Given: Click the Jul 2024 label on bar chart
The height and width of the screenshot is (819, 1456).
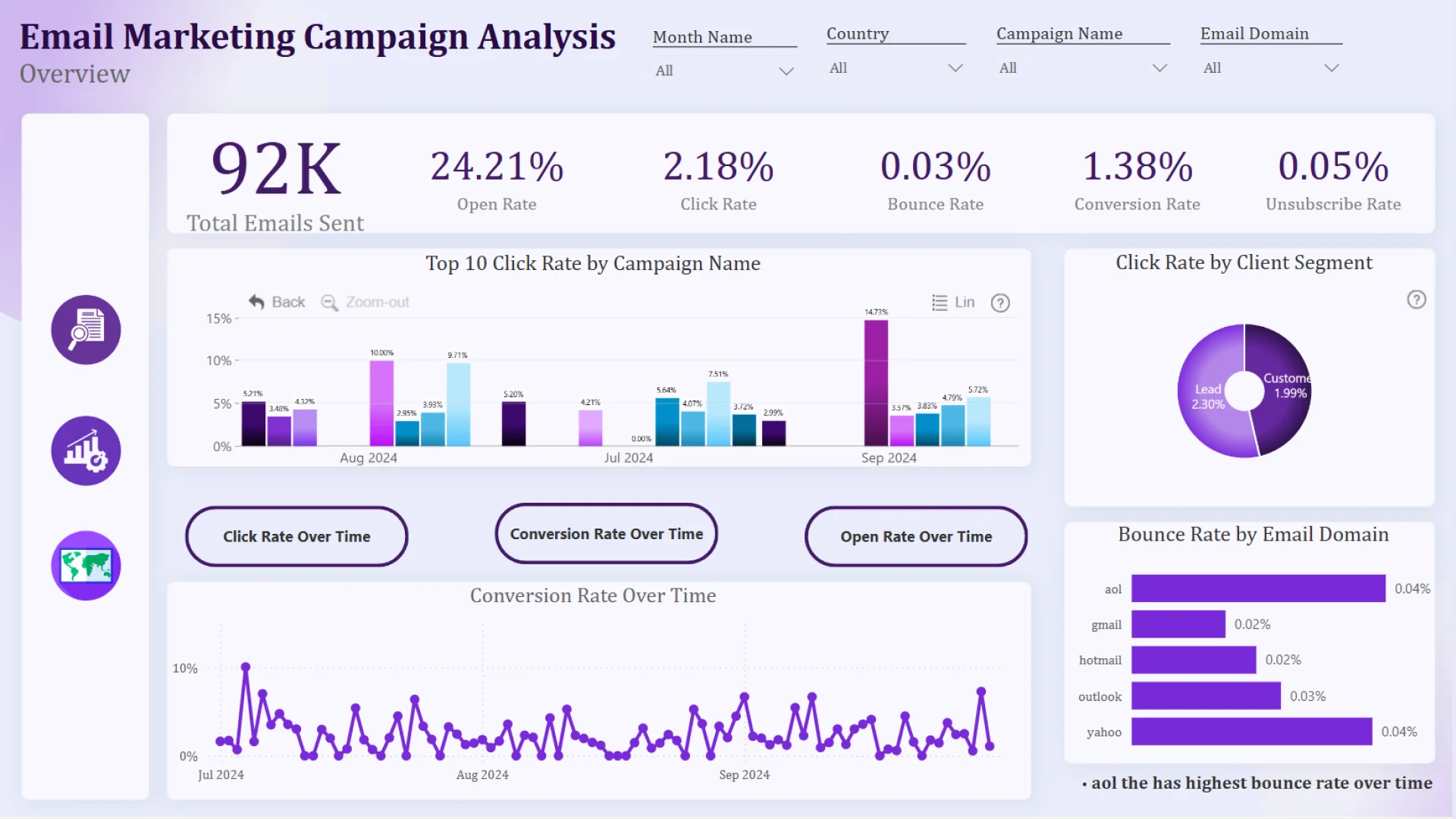Looking at the screenshot, I should (628, 458).
